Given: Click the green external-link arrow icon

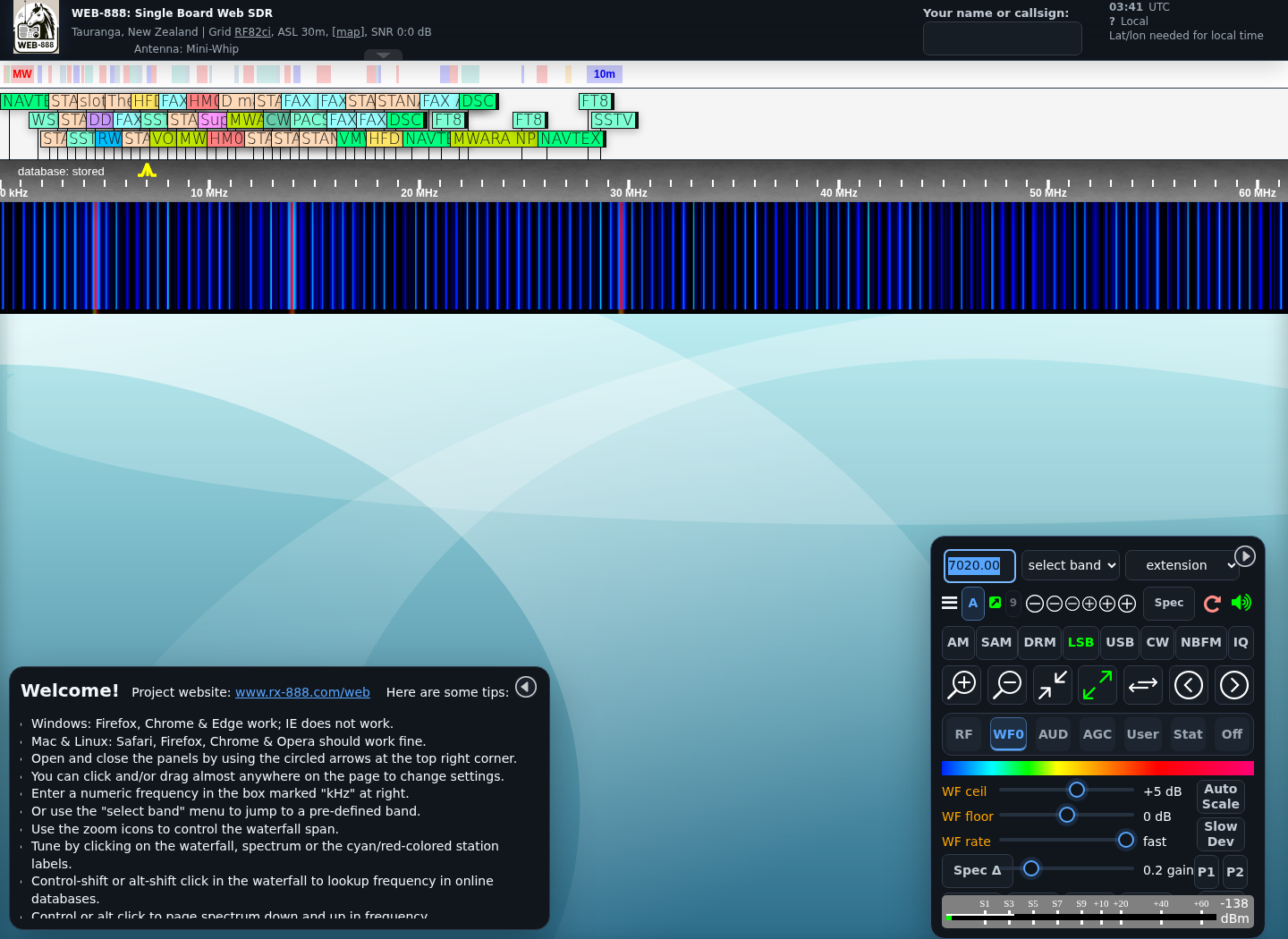Looking at the screenshot, I should pos(995,603).
